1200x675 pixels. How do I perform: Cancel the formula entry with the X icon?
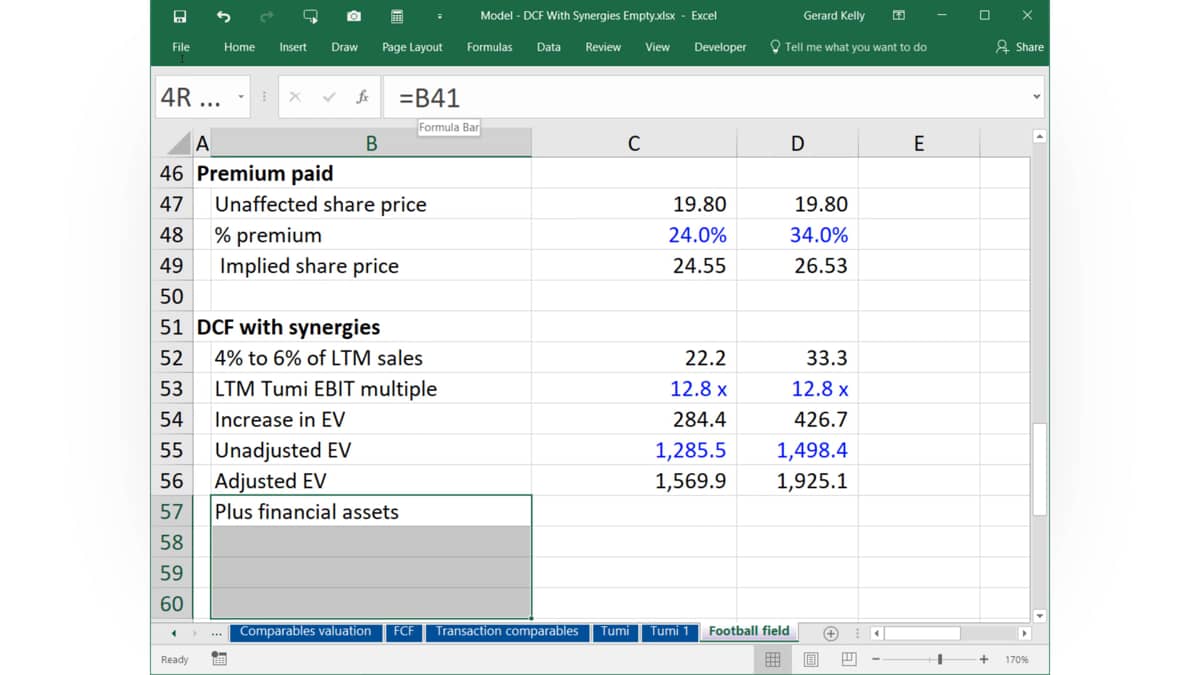point(295,97)
